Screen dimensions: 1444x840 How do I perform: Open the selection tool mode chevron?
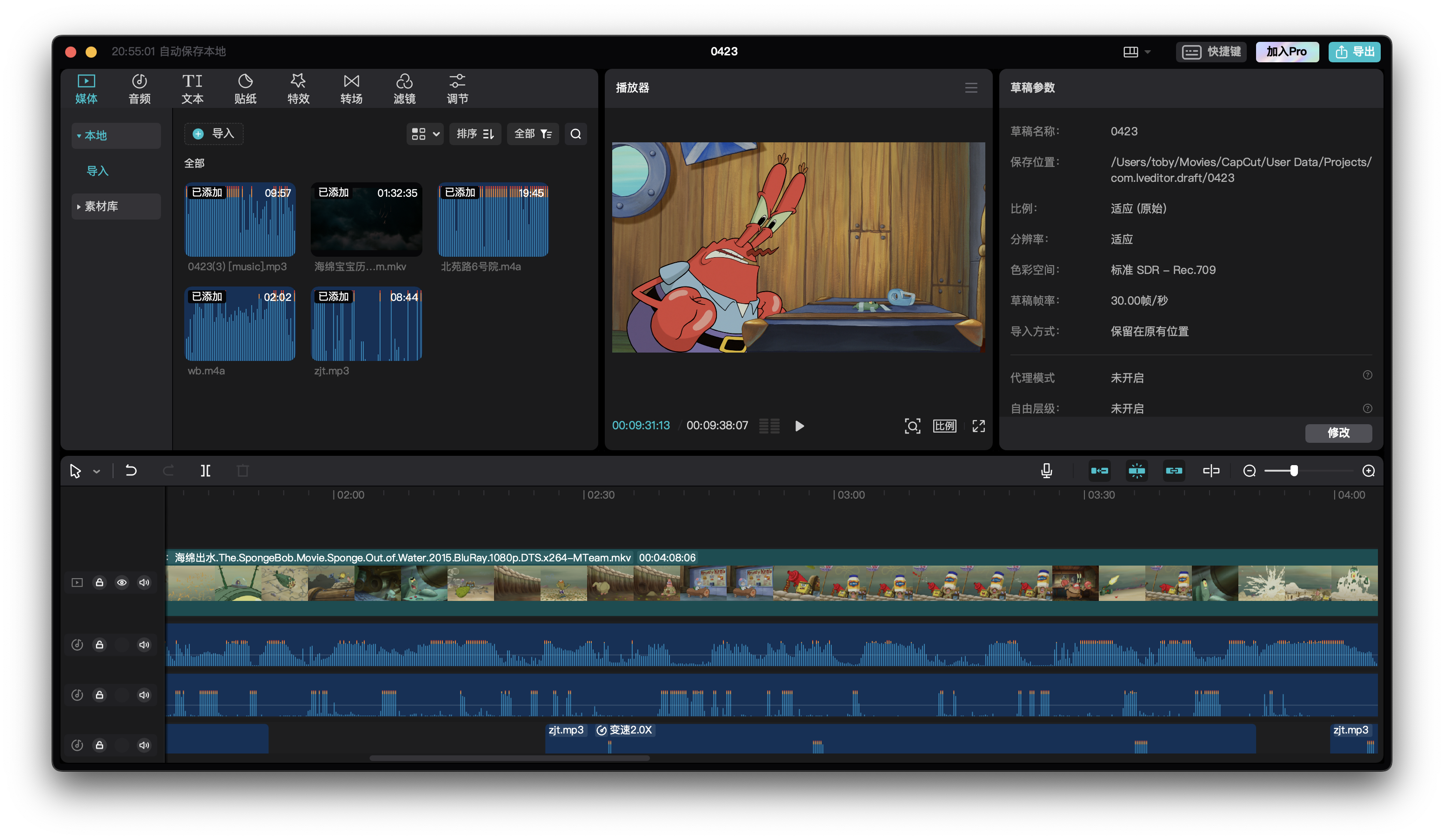coord(96,472)
